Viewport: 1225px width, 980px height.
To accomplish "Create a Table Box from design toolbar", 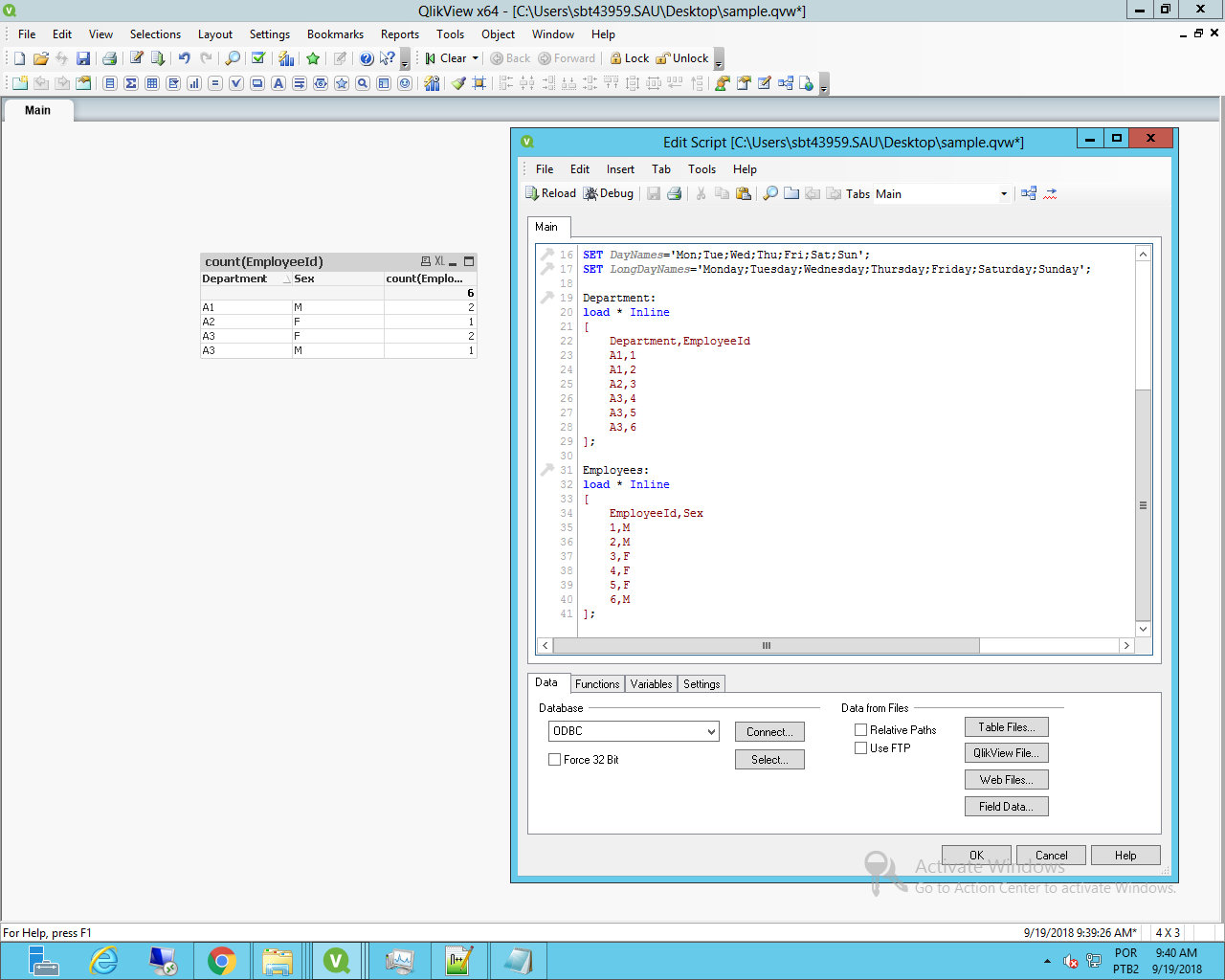I will (152, 83).
